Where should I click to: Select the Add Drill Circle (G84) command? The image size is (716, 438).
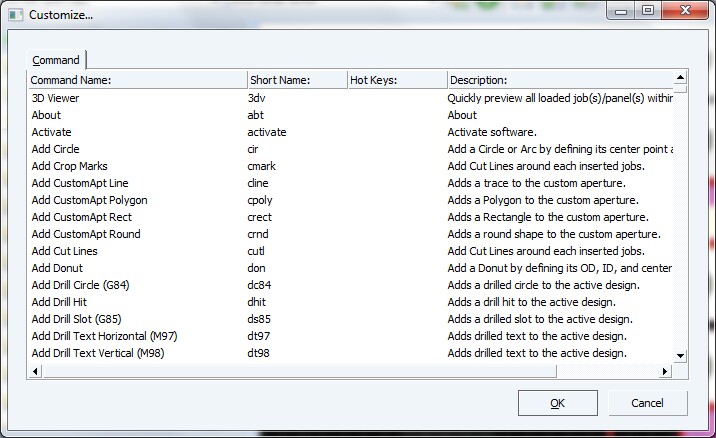(80, 285)
